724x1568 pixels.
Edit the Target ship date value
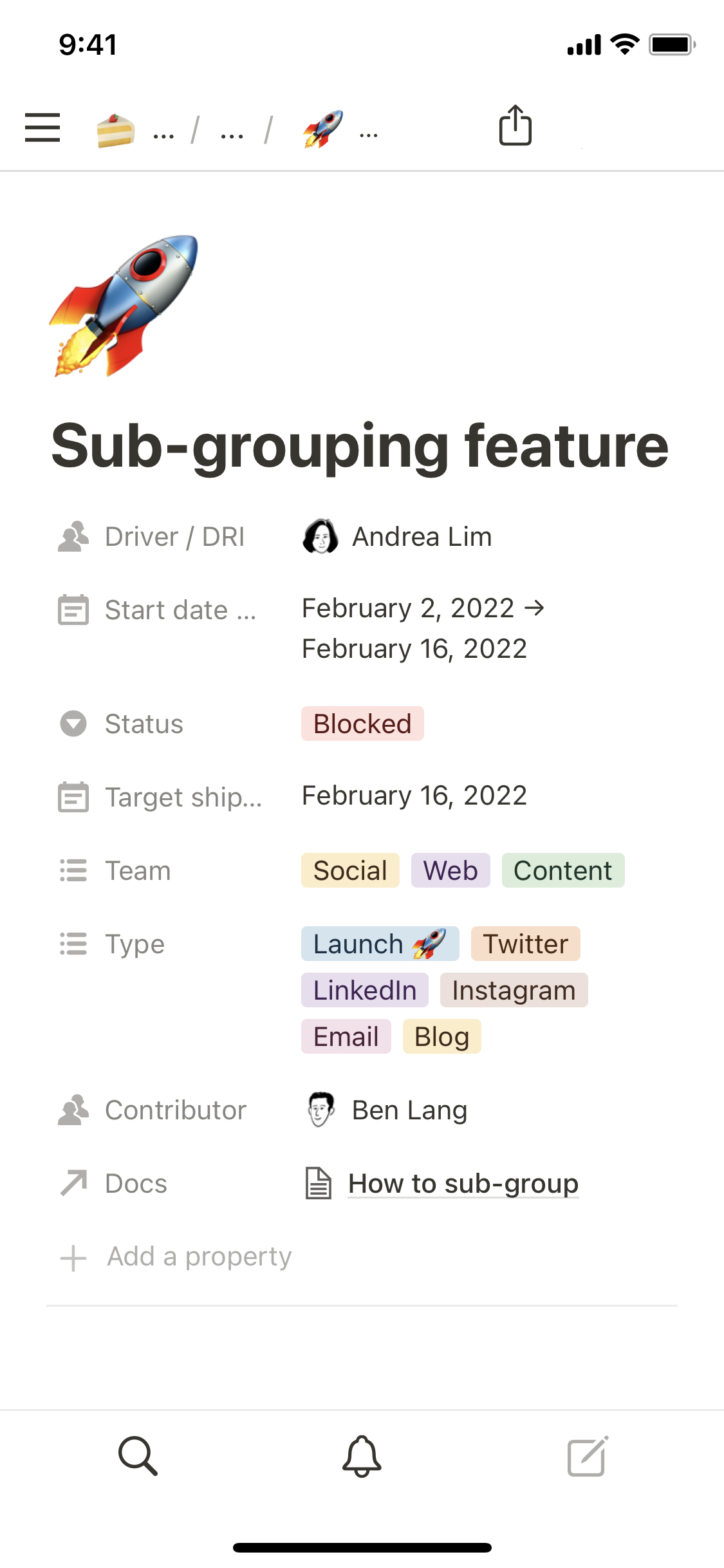(414, 796)
